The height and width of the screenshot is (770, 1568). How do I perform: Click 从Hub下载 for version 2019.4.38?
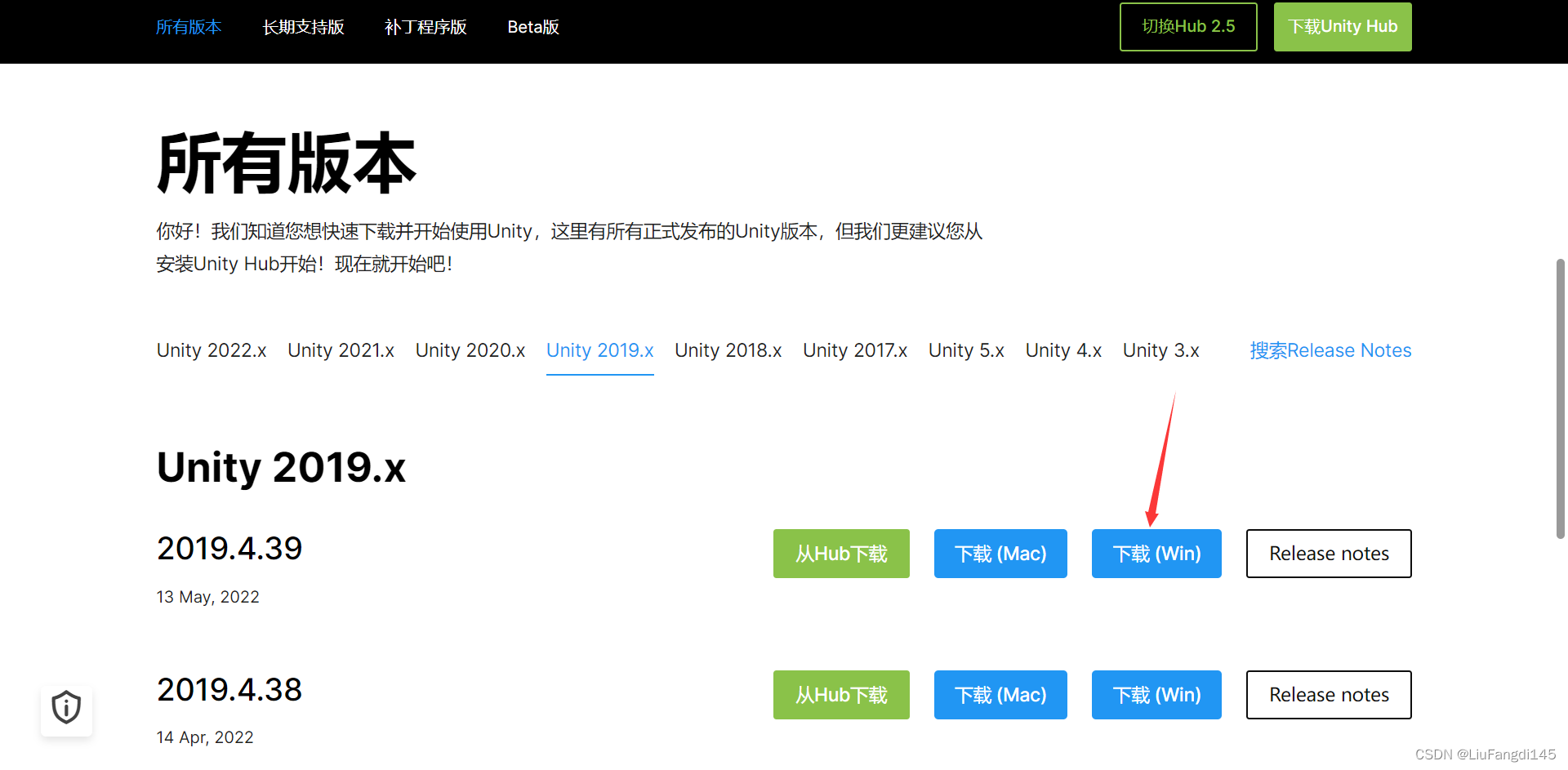click(841, 695)
